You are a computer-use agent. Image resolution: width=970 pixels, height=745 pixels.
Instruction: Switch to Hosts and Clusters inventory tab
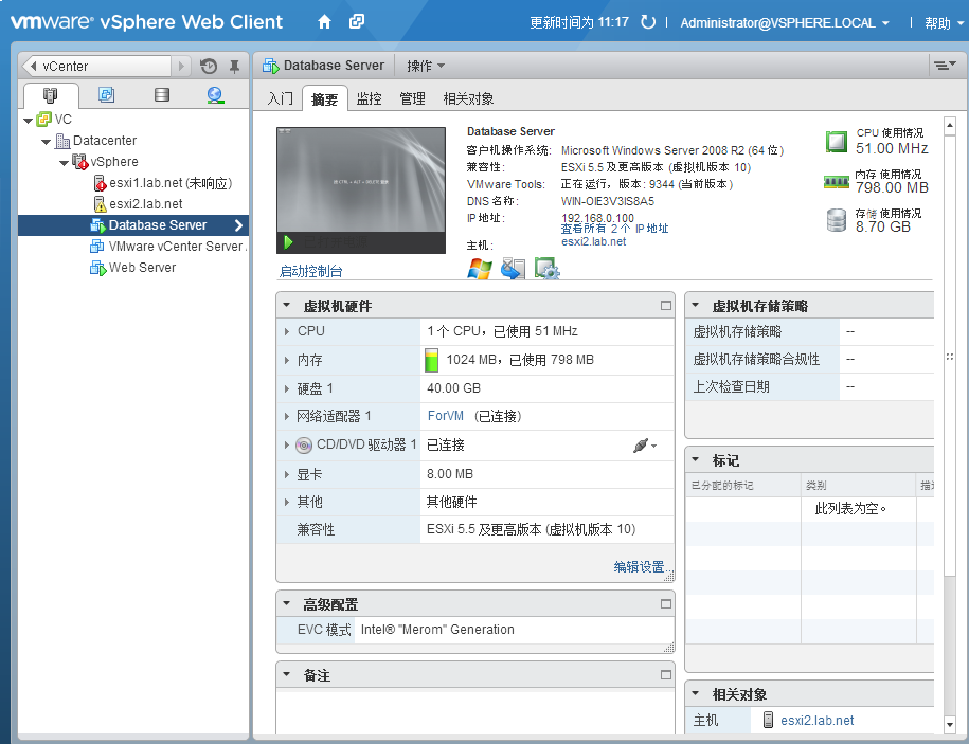coord(50,95)
